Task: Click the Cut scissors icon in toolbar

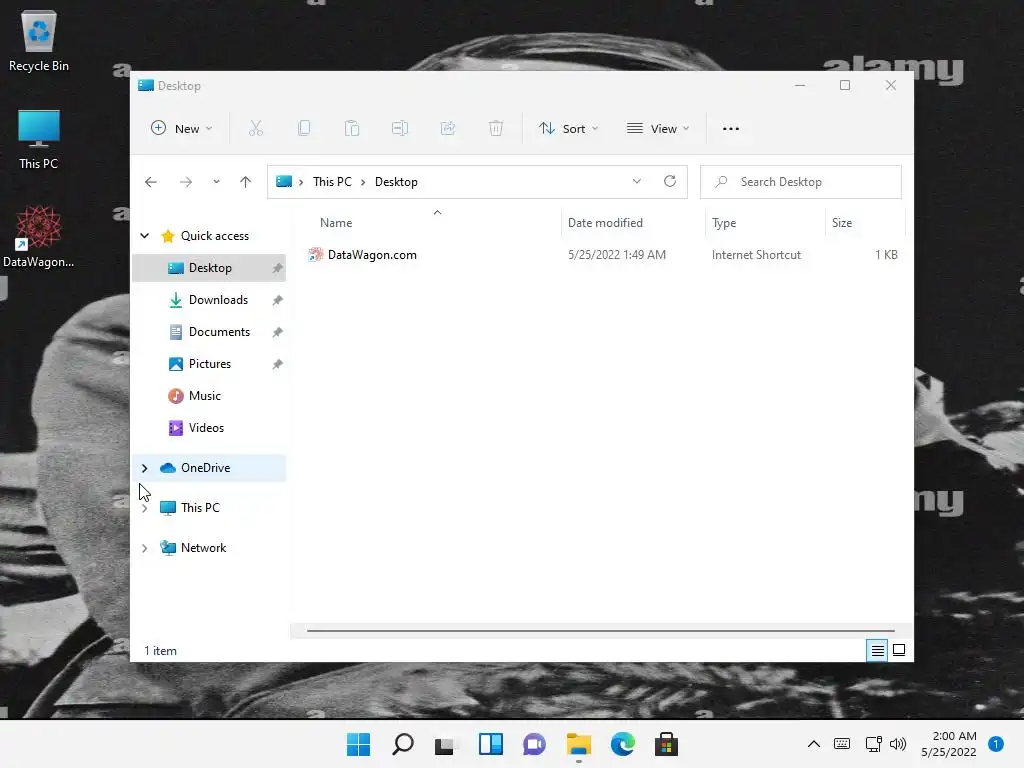Action: 255,129
